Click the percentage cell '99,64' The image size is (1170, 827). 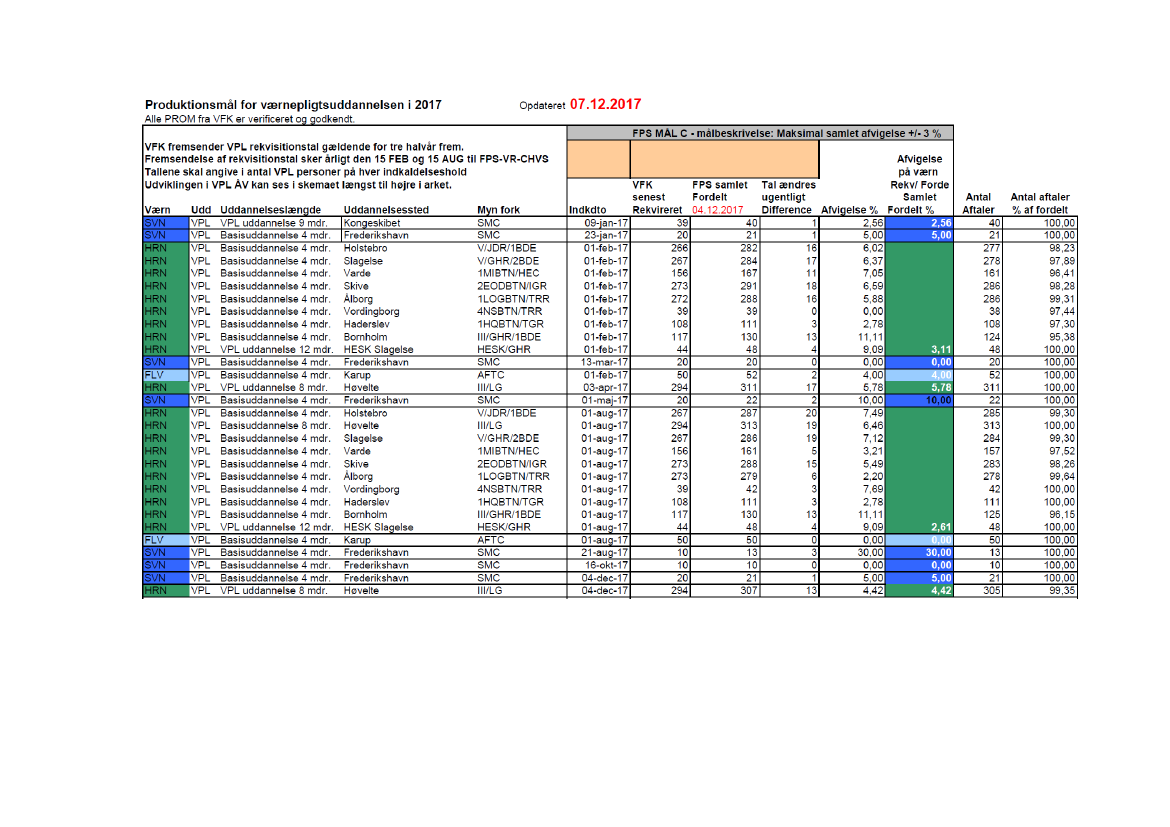click(x=1062, y=477)
